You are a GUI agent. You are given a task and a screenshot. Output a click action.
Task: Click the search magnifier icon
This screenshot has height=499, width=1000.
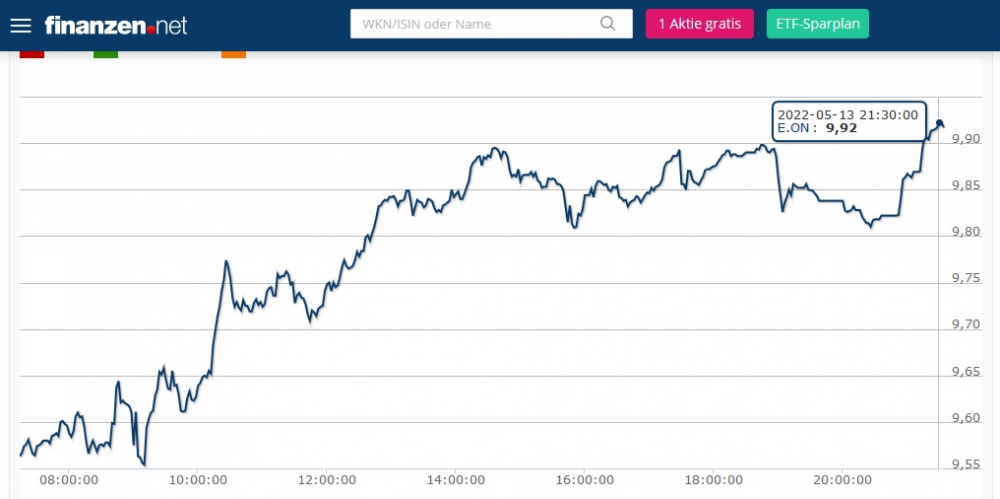pyautogui.click(x=609, y=24)
